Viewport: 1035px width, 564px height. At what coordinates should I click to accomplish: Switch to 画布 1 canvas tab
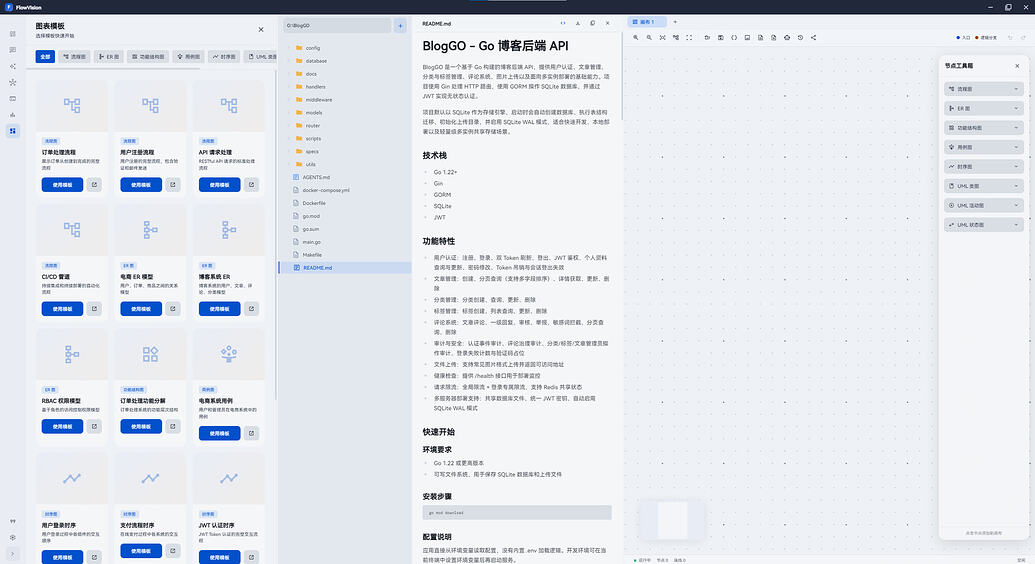646,22
